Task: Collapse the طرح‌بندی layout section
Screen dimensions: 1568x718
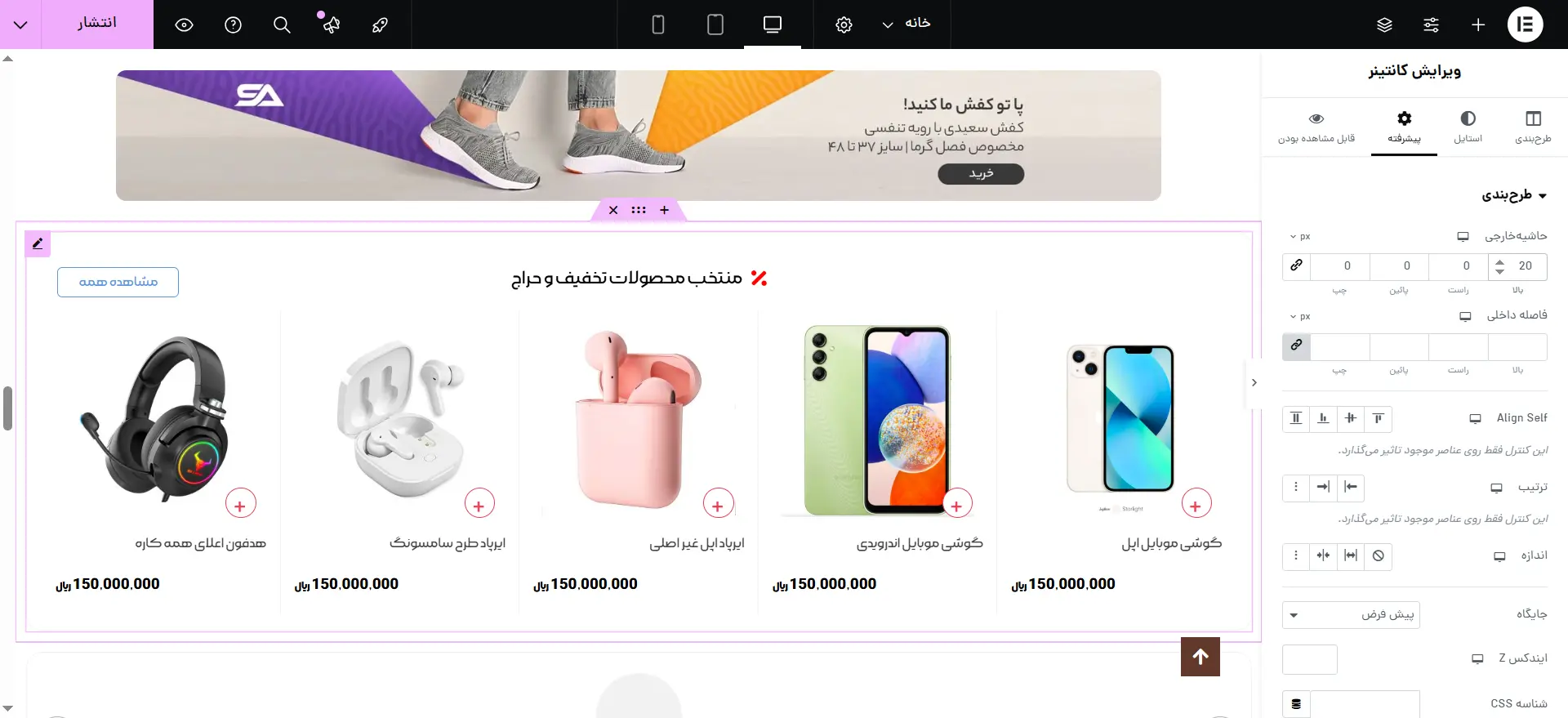Action: 1514,195
